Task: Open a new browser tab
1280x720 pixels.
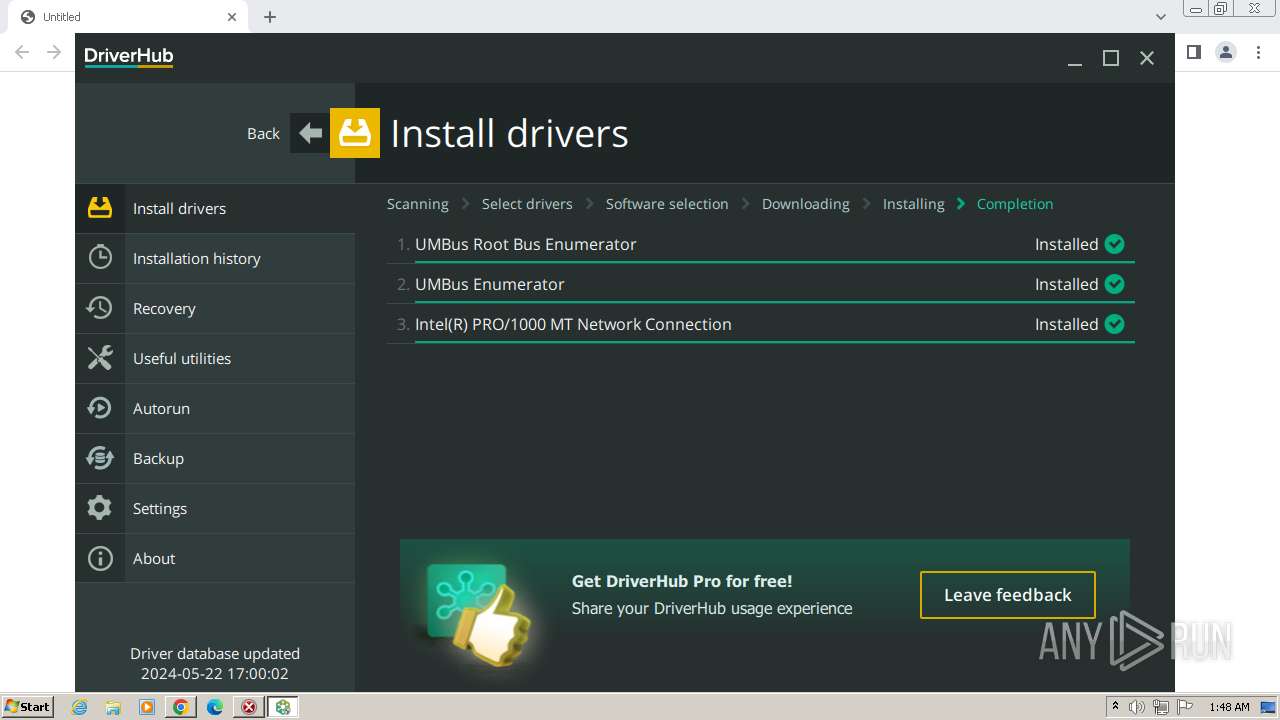Action: (270, 17)
